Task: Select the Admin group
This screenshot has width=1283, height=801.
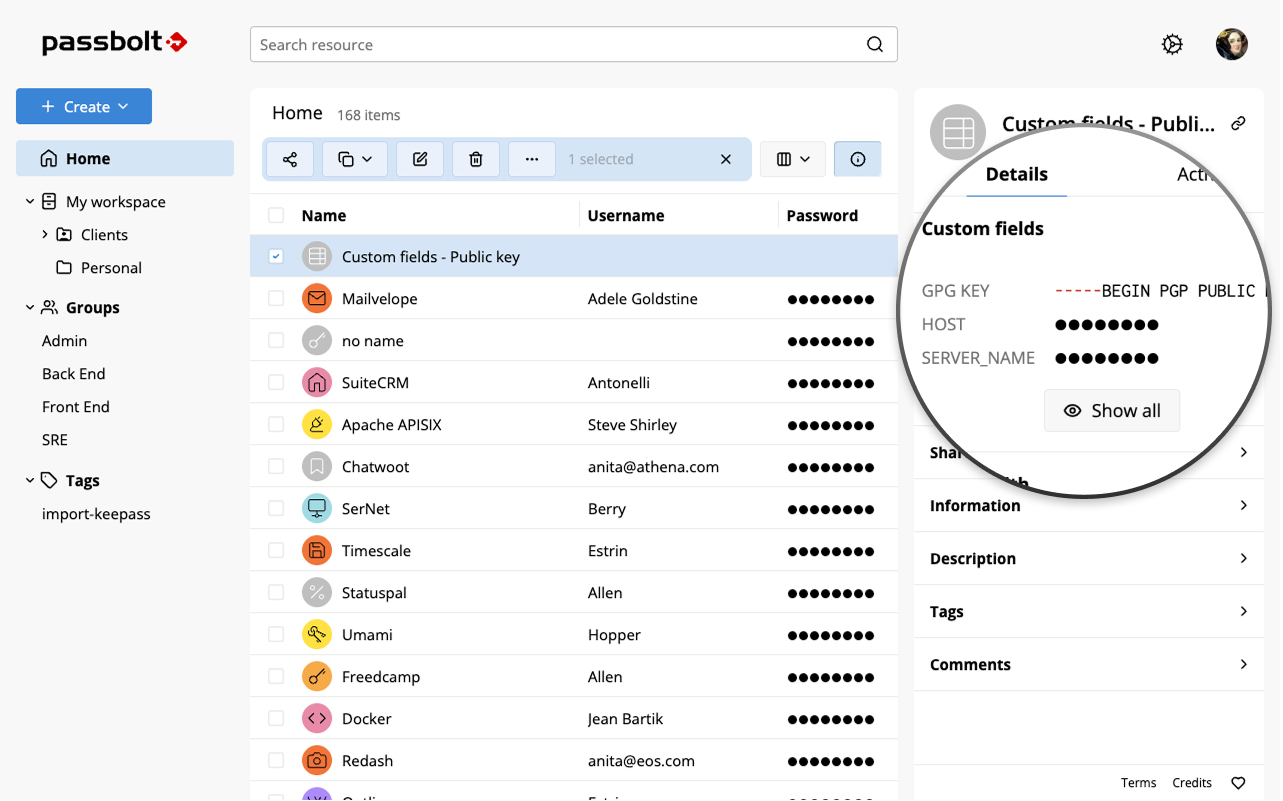Action: tap(64, 341)
